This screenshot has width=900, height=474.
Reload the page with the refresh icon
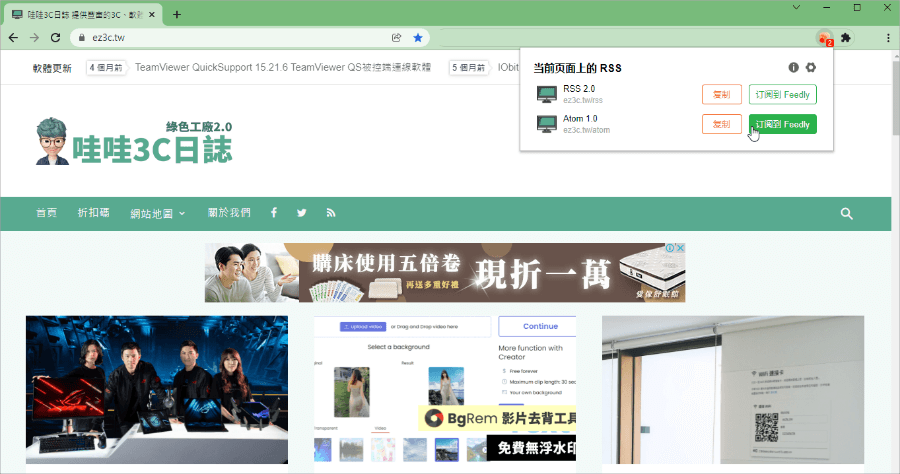click(55, 37)
